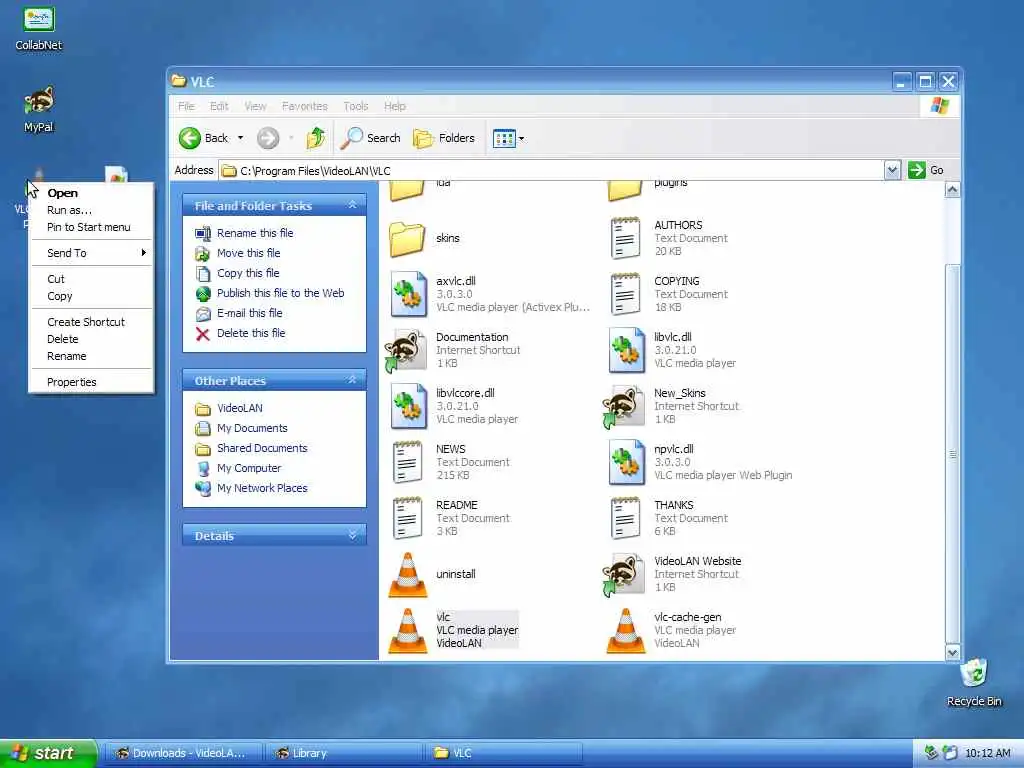Click the Start button
Image resolution: width=1024 pixels, height=768 pixels.
tap(48, 753)
